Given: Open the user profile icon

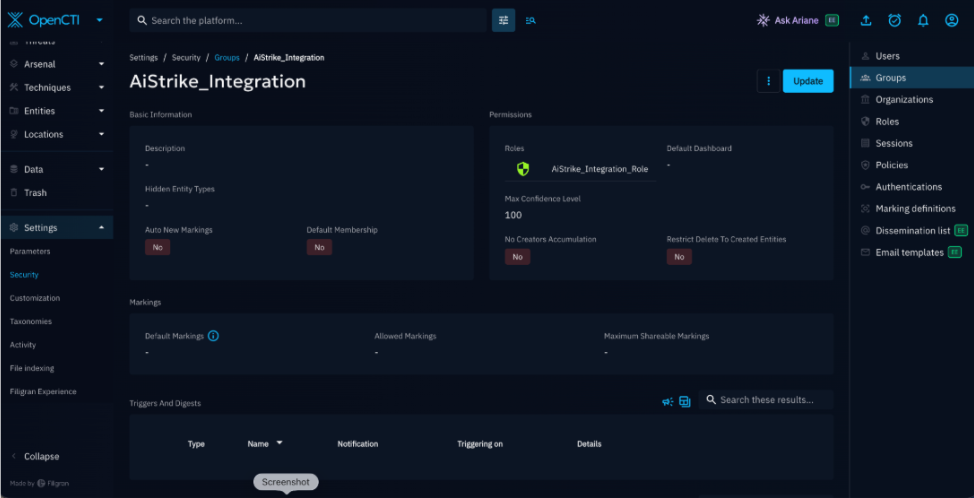Looking at the screenshot, I should [x=952, y=20].
